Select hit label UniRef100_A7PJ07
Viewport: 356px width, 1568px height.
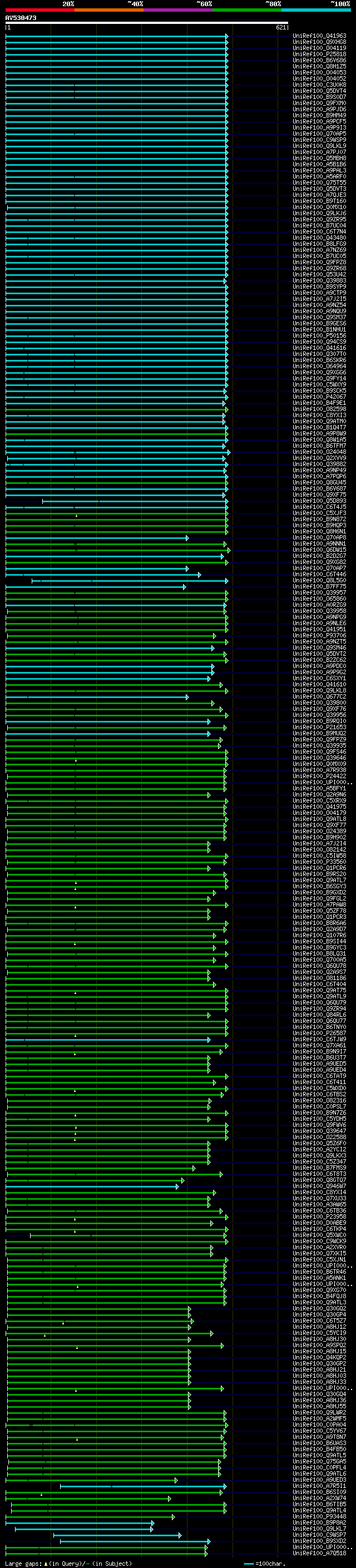pos(319,152)
